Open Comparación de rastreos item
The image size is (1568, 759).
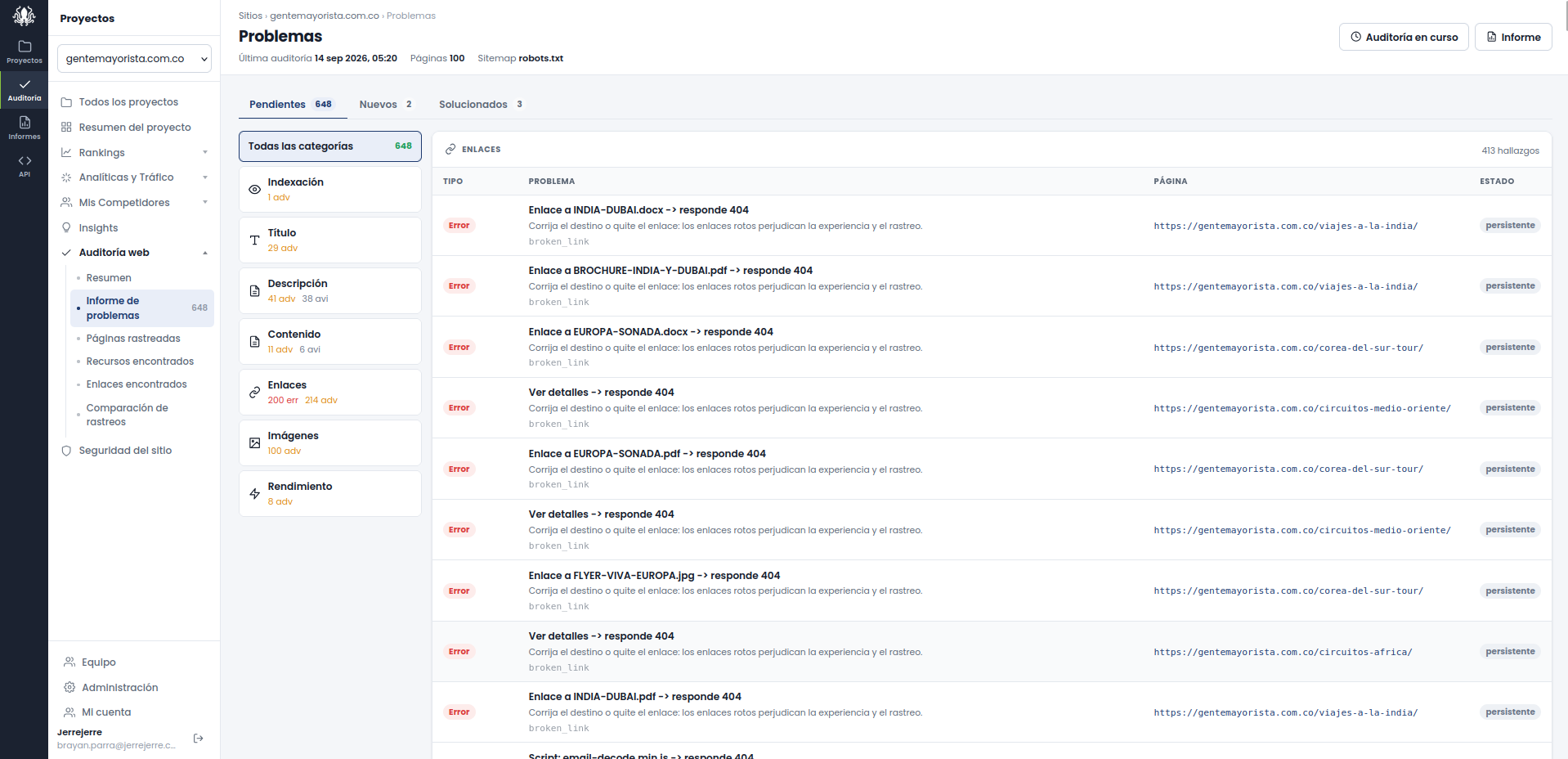coord(127,415)
